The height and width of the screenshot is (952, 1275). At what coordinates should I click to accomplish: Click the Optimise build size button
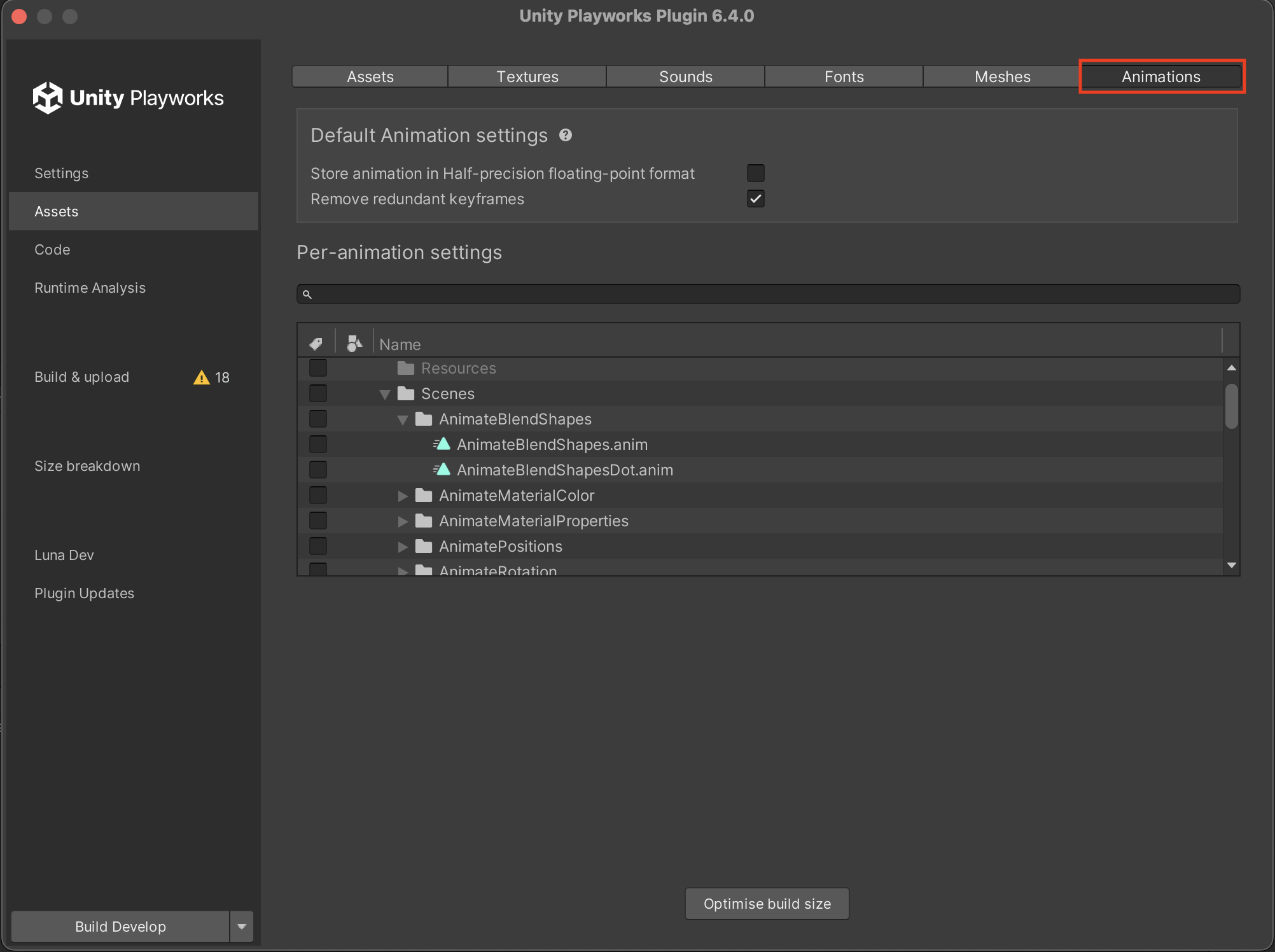767,904
